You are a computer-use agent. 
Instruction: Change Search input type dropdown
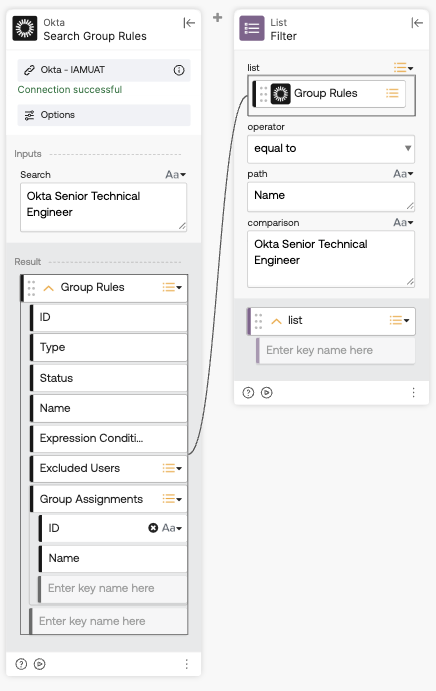point(175,175)
